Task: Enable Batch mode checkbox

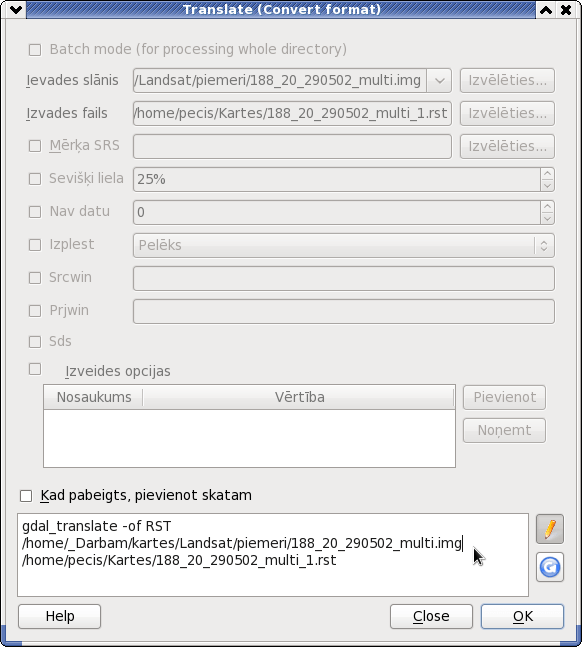Action: coord(35,50)
